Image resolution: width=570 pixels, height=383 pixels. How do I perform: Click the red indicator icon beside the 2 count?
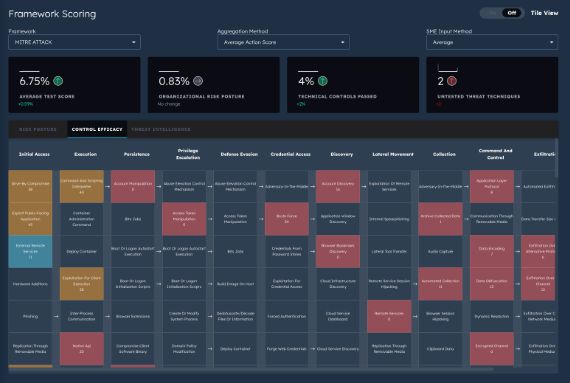pos(452,81)
